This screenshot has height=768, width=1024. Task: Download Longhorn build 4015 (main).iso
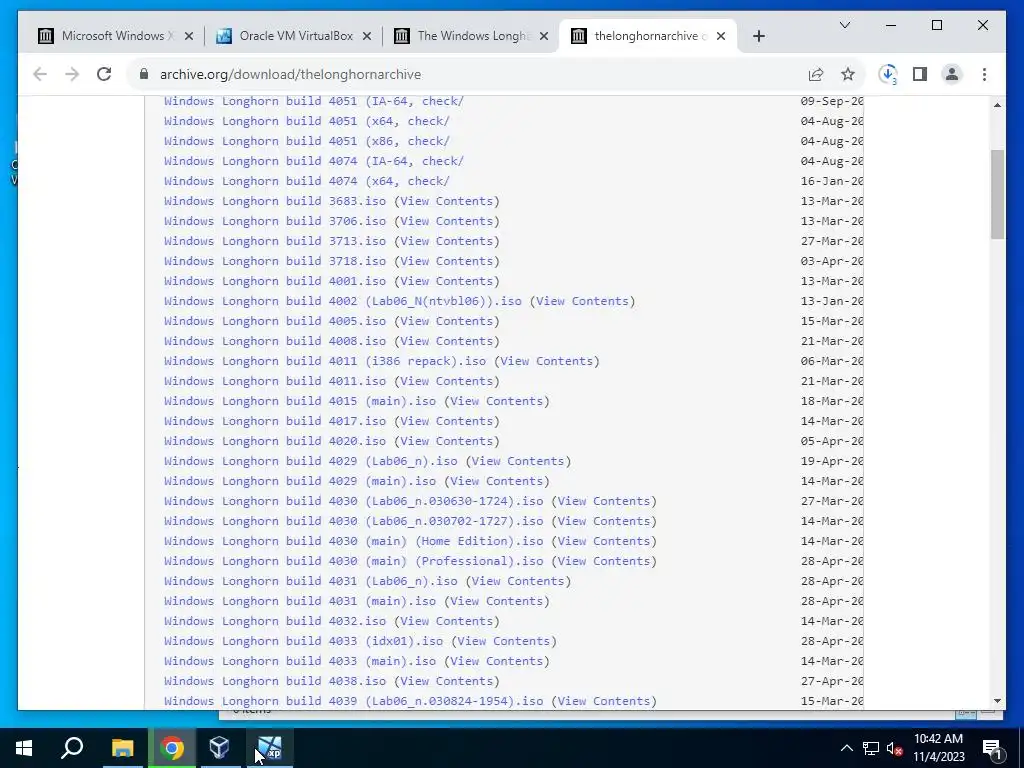point(300,401)
